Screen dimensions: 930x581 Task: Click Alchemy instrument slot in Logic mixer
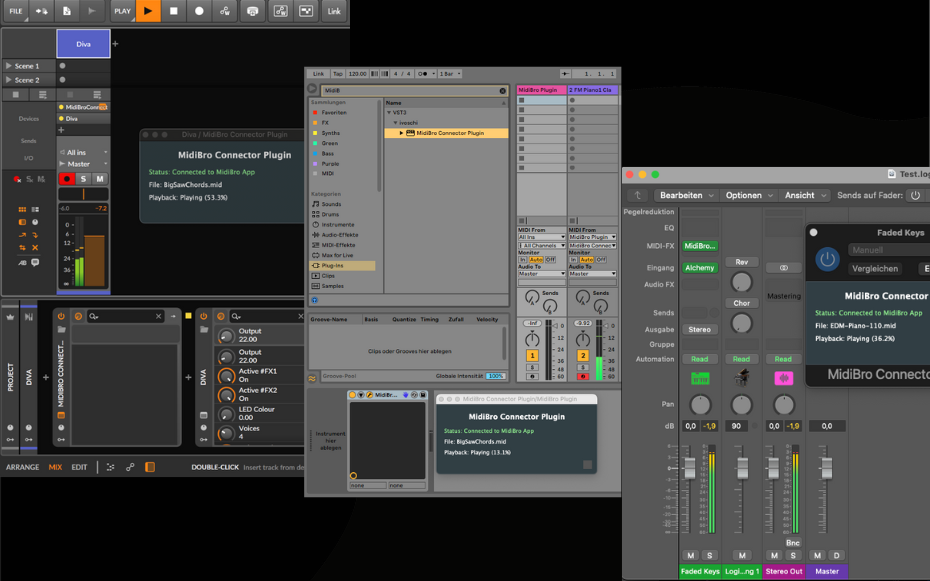[x=700, y=268]
